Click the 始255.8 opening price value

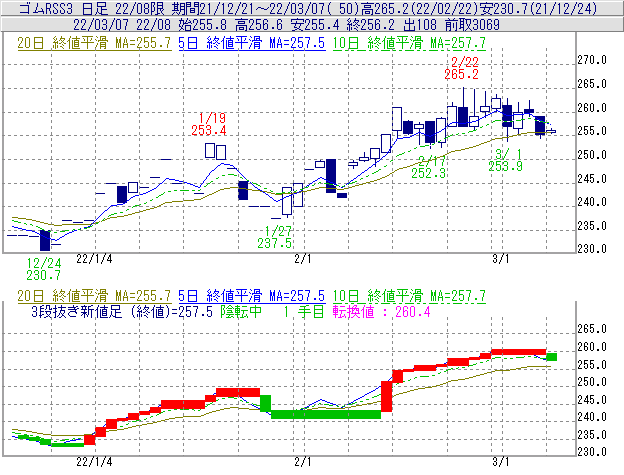click(x=203, y=25)
